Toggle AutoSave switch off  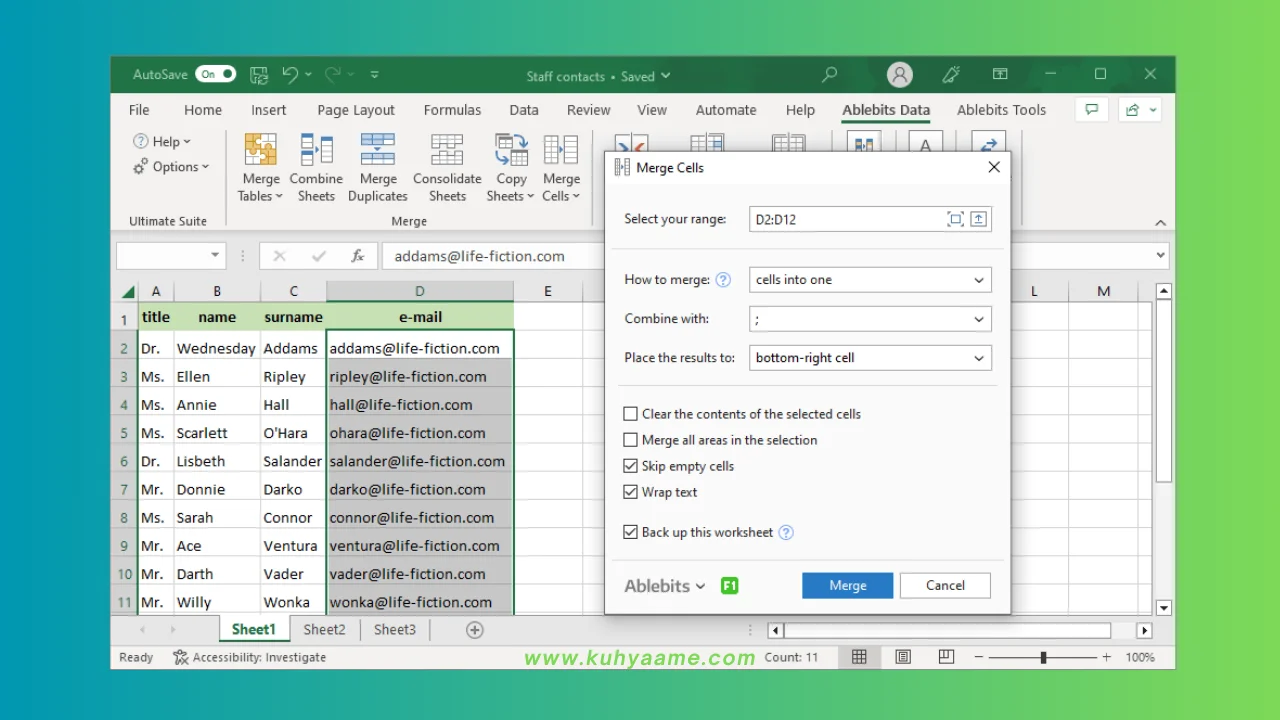coord(215,74)
